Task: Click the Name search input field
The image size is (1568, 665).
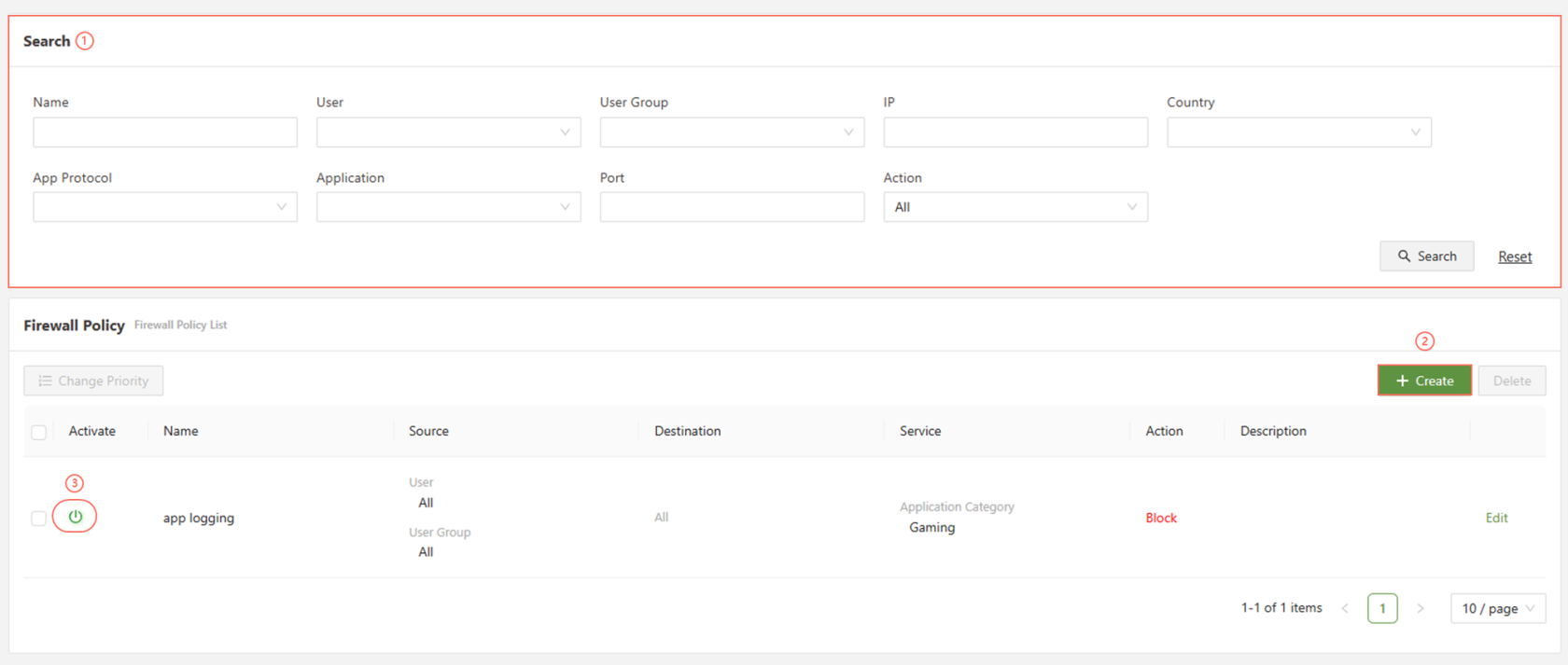Action: pos(165,132)
